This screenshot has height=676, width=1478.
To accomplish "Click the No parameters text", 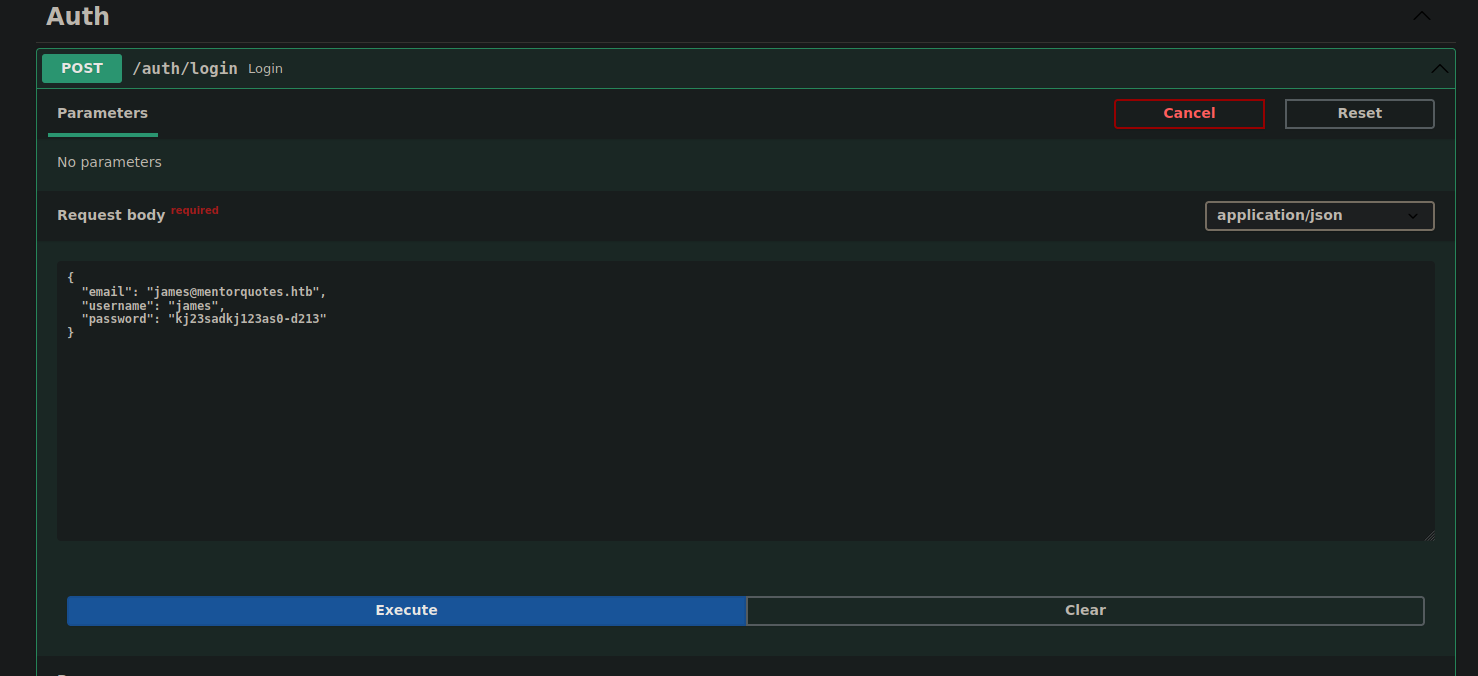I will click(x=109, y=162).
